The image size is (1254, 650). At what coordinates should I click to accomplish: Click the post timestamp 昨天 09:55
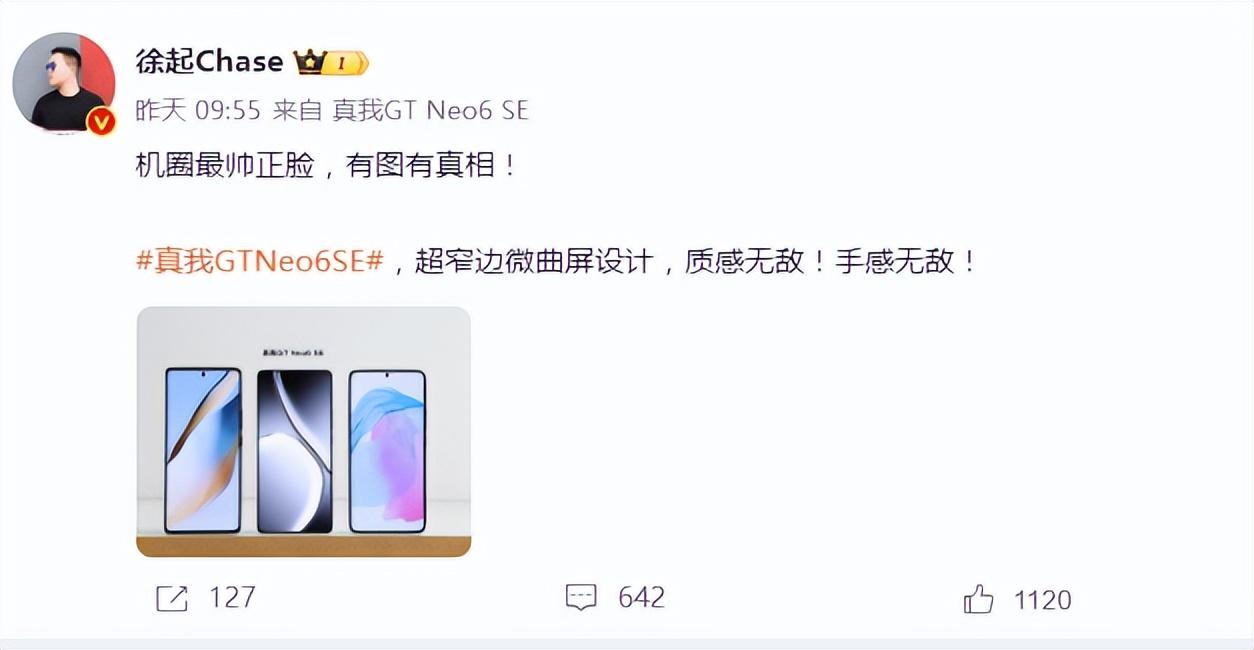tap(198, 111)
